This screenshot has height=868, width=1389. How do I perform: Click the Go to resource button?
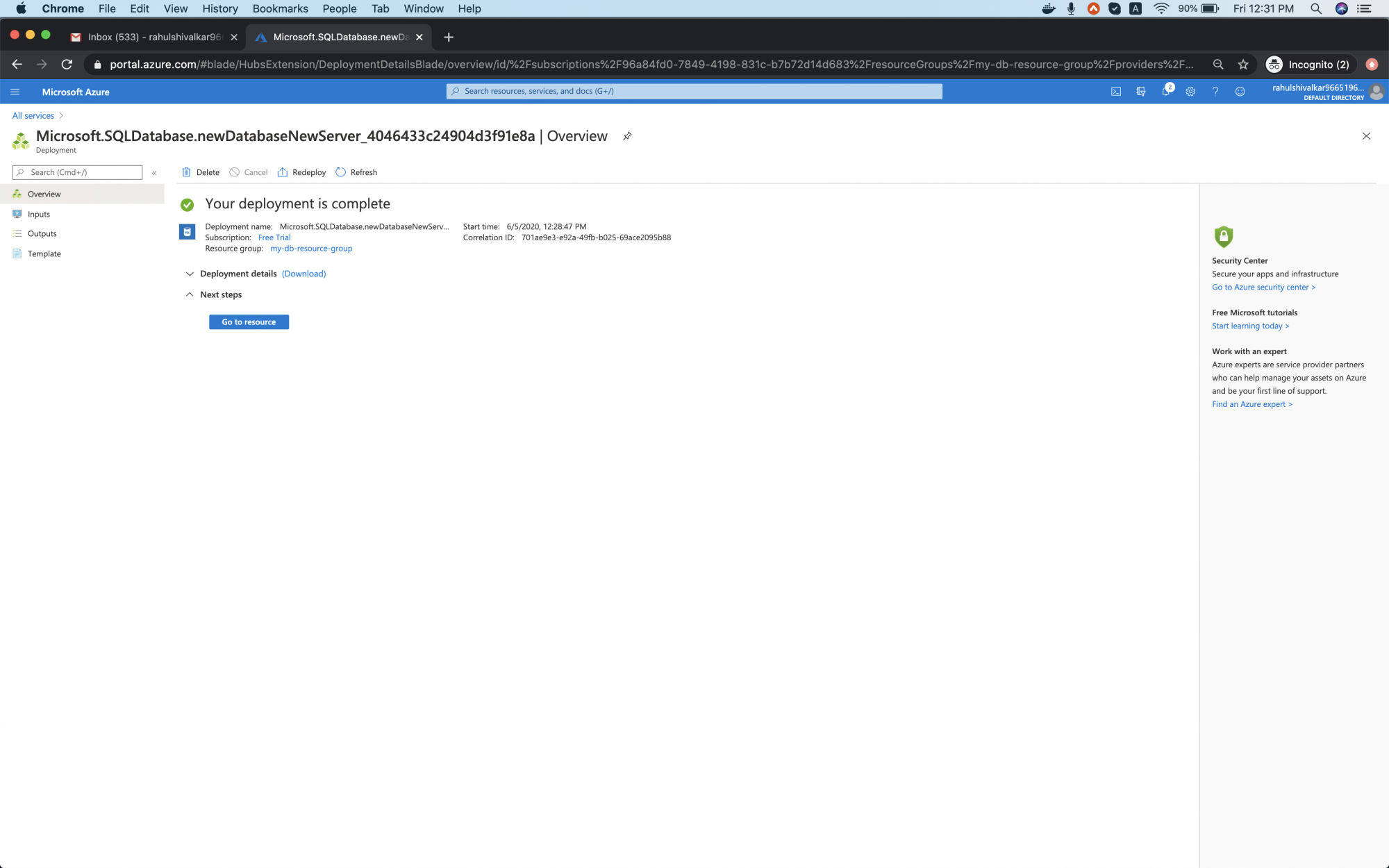[249, 322]
